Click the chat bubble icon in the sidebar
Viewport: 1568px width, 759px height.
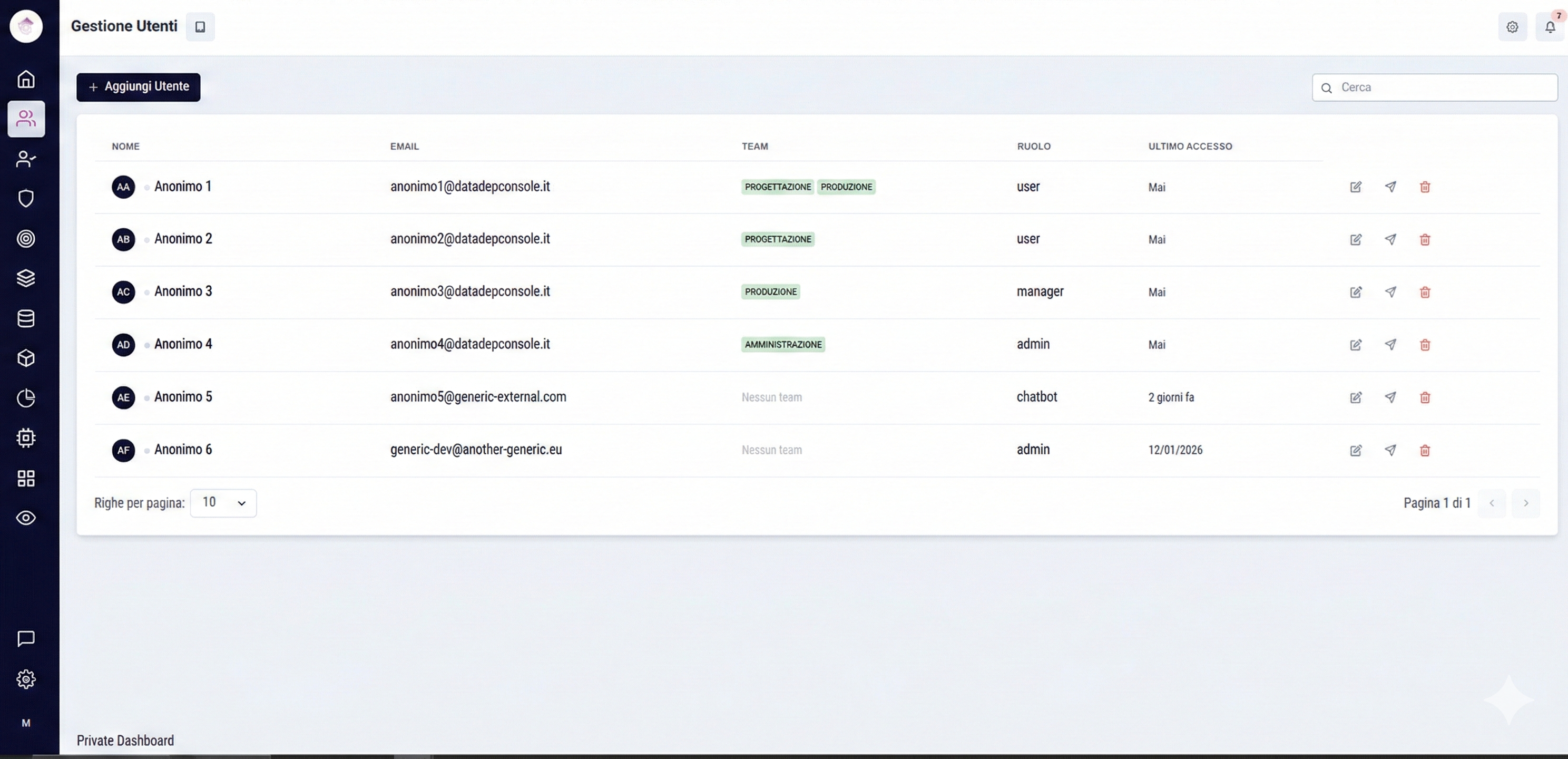point(26,639)
